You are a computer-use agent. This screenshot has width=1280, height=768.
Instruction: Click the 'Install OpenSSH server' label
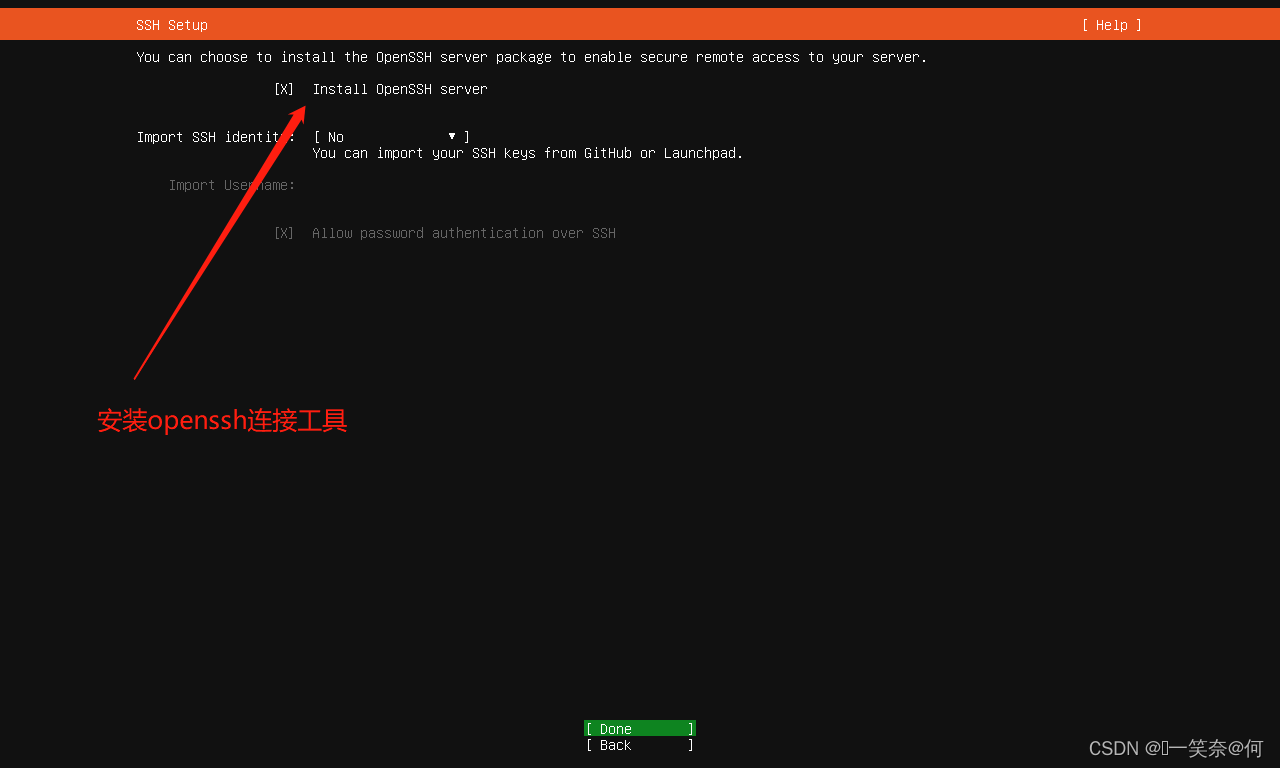pos(400,89)
